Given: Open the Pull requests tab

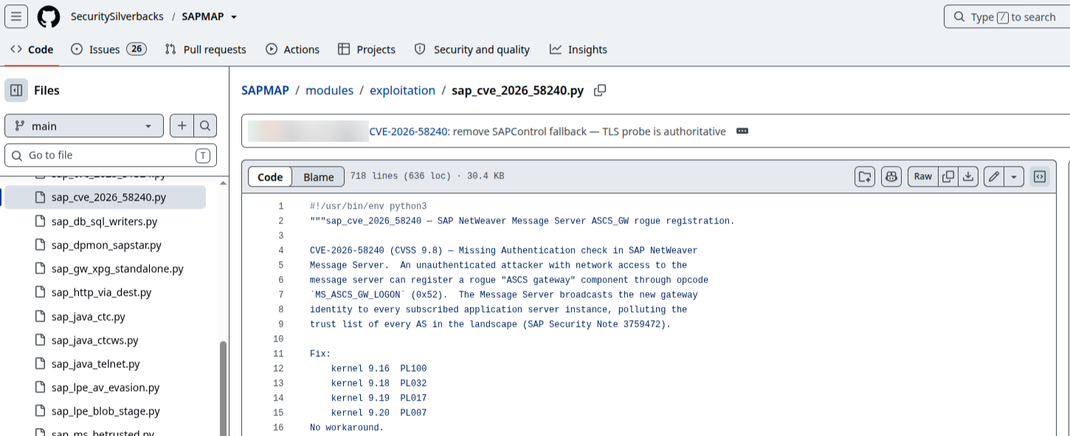Looking at the screenshot, I should pyautogui.click(x=205, y=49).
